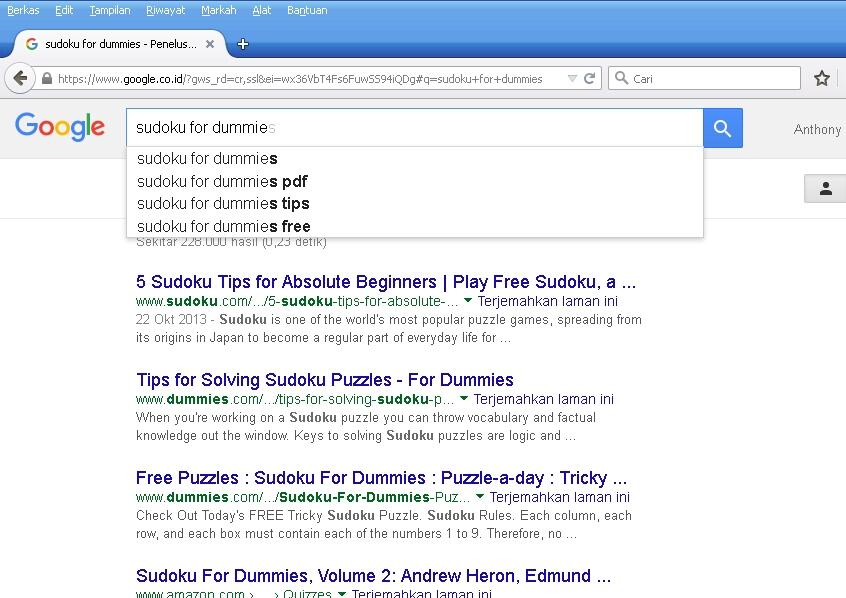Open 'Tips for Solving Sudoku Puzzles' result
The width and height of the screenshot is (846, 598).
(325, 380)
